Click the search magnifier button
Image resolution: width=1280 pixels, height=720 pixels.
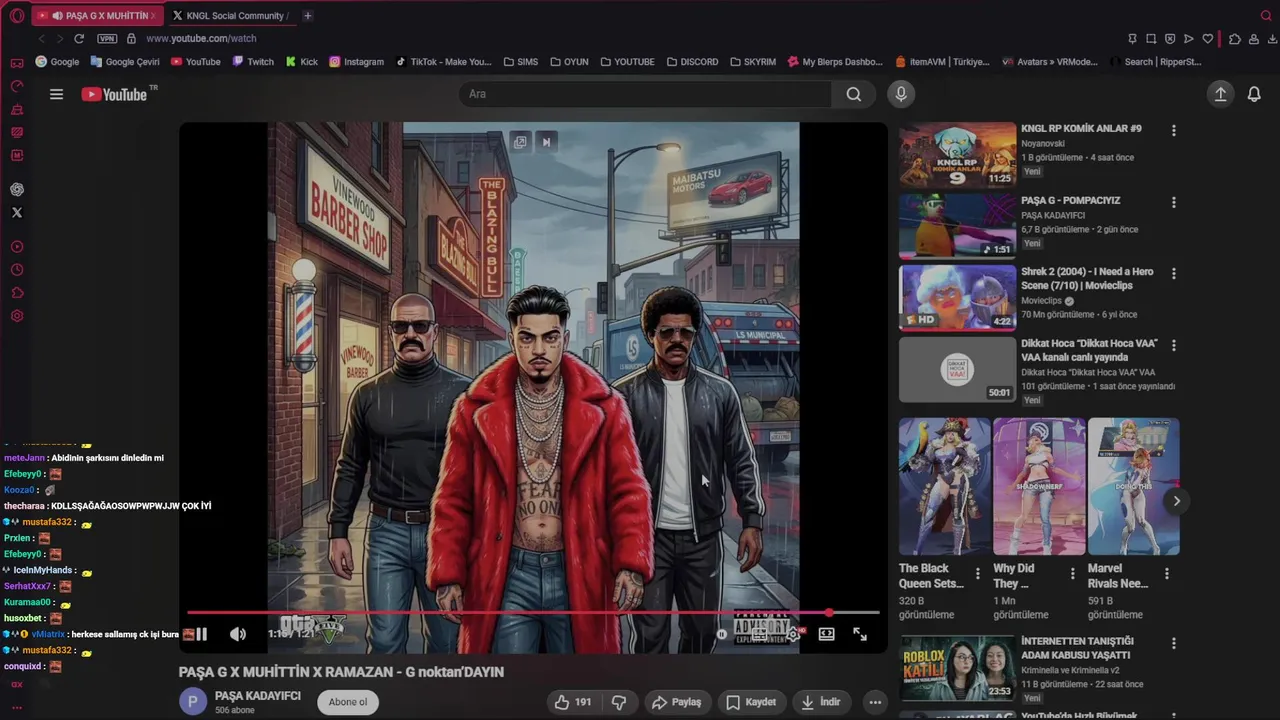[853, 94]
